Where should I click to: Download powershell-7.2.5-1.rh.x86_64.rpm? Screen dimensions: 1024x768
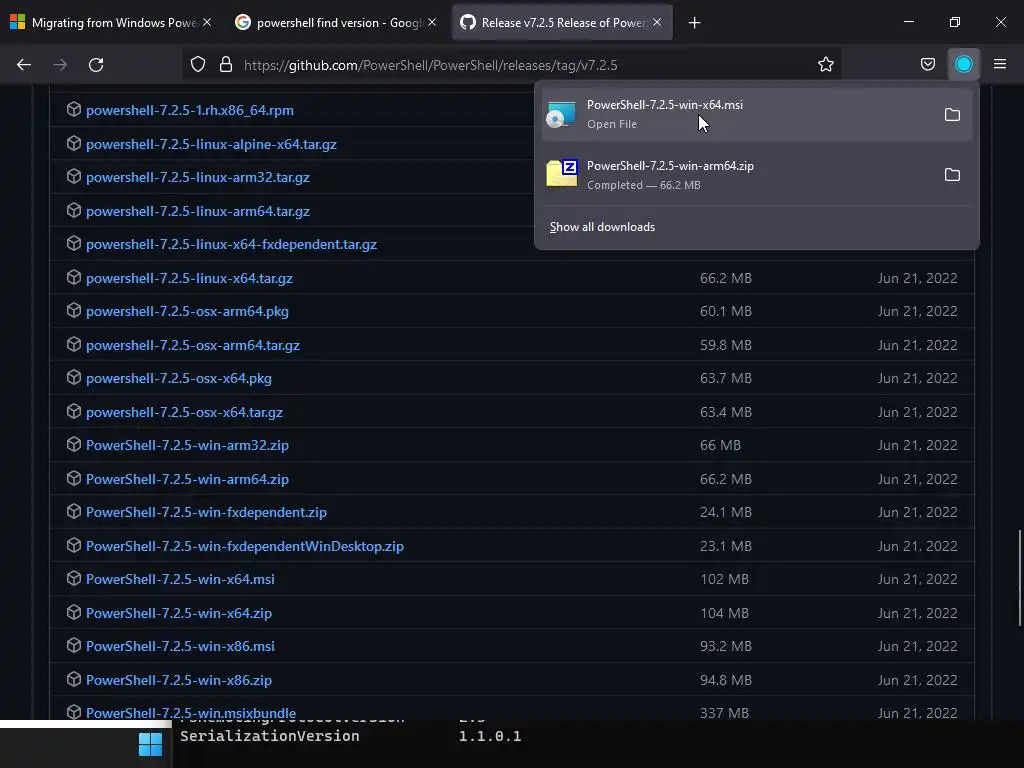click(x=190, y=110)
